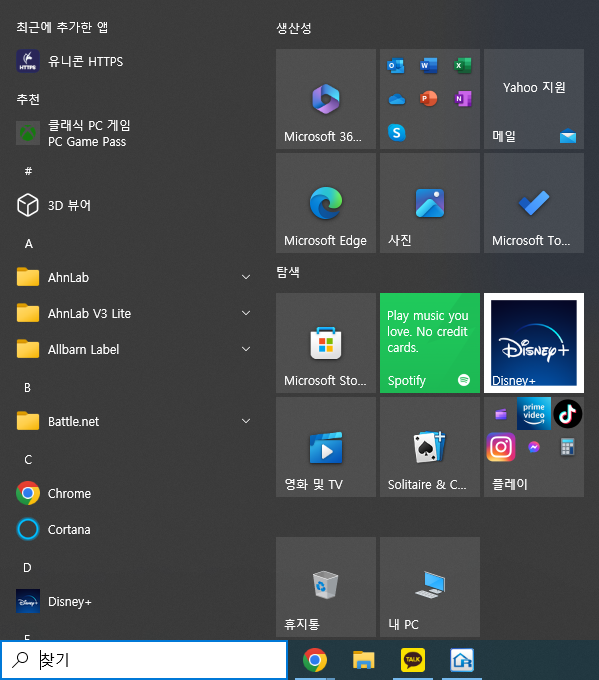Open File Explorer from the taskbar
This screenshot has height=680, width=599.
(x=363, y=660)
